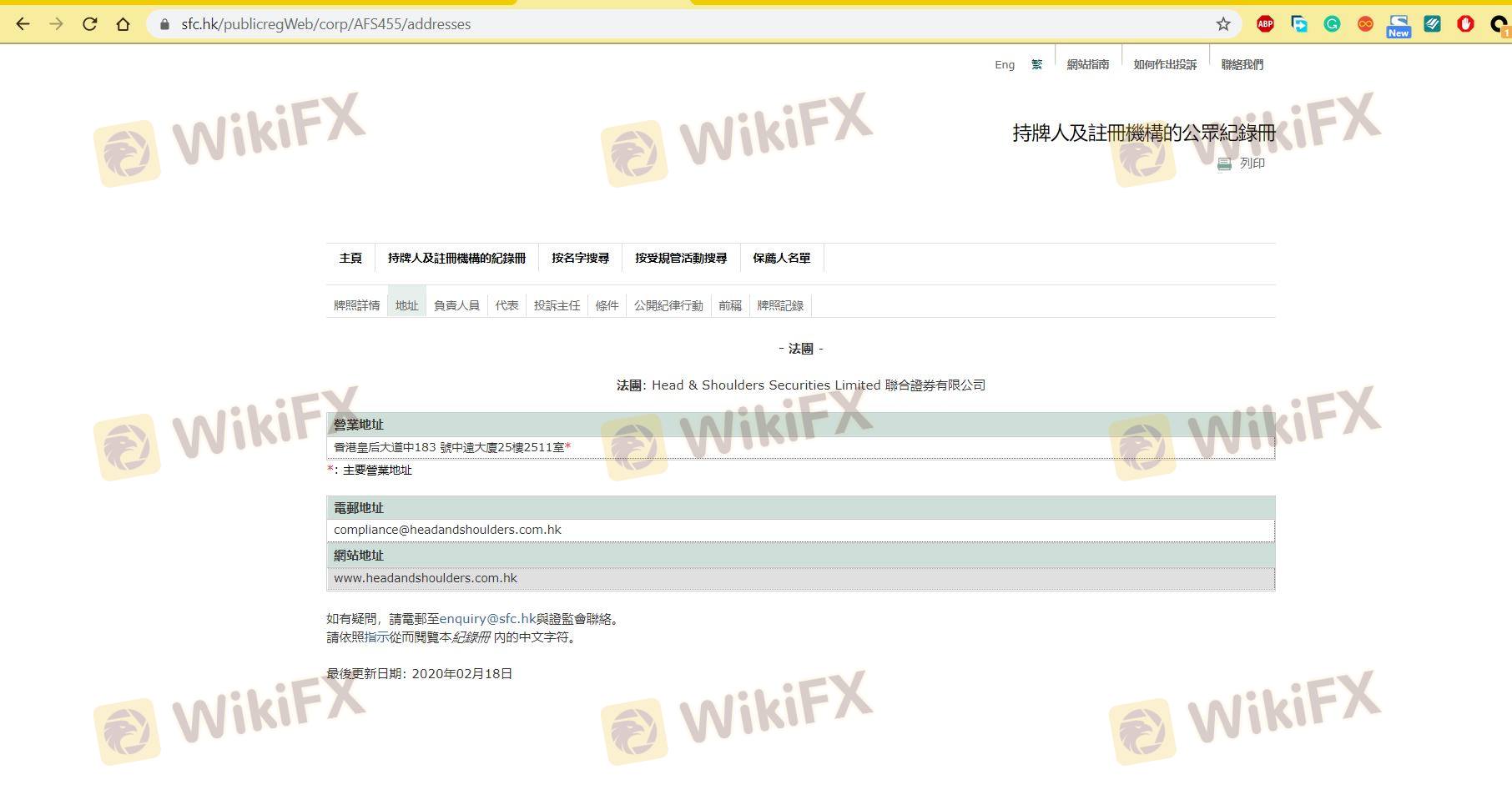Open the ABP Adblock Plus extension

[x=1265, y=24]
